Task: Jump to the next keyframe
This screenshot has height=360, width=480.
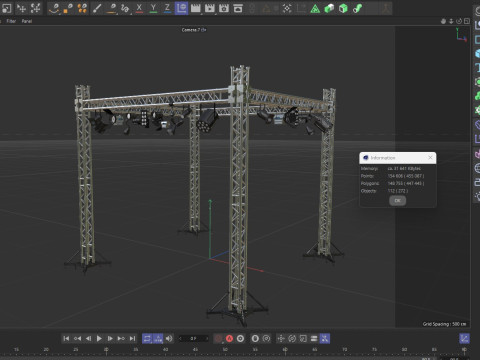Action: click(121, 338)
